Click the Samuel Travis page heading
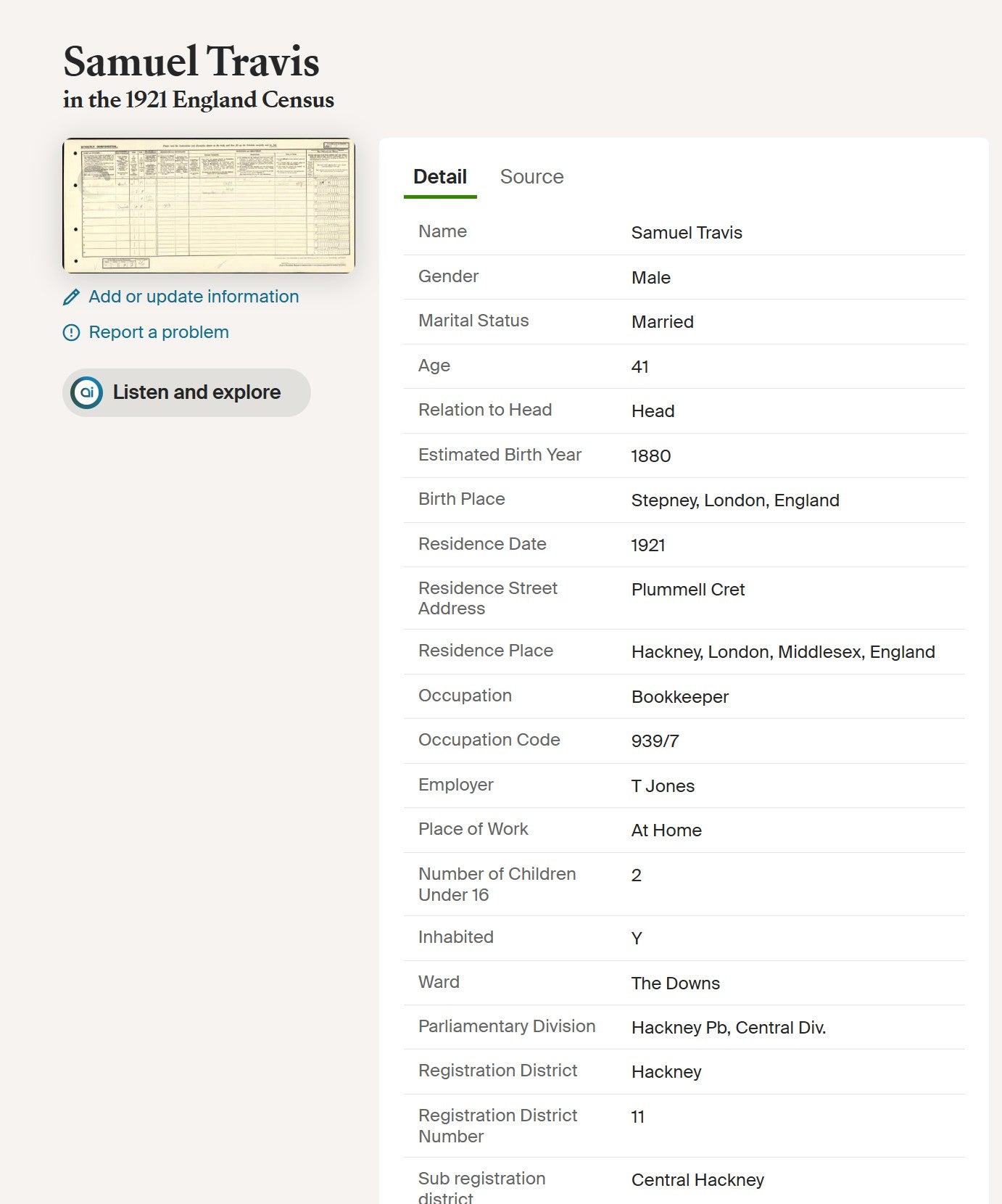 [x=191, y=62]
